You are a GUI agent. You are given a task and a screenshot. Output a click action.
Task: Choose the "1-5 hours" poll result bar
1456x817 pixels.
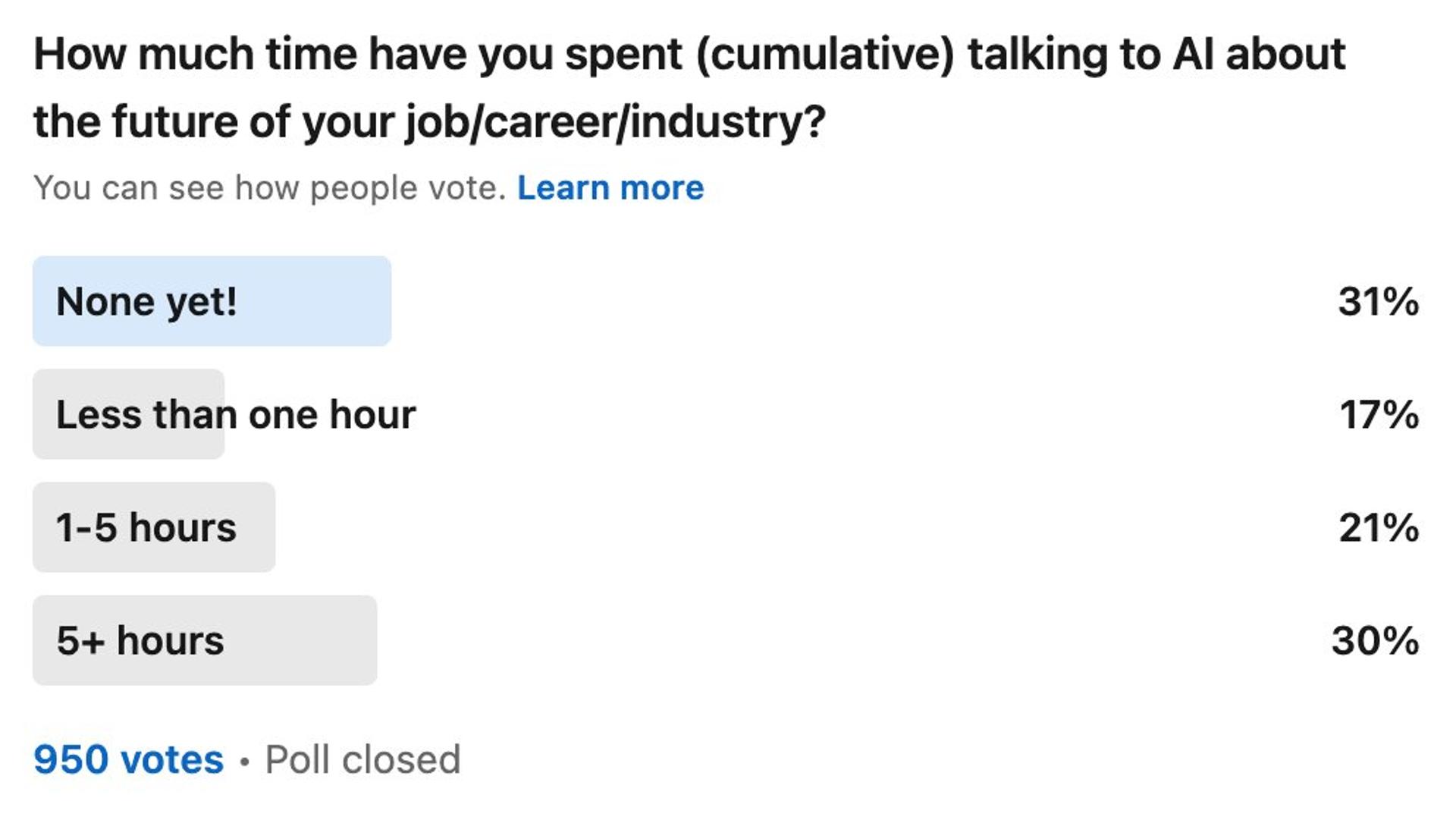[x=153, y=527]
